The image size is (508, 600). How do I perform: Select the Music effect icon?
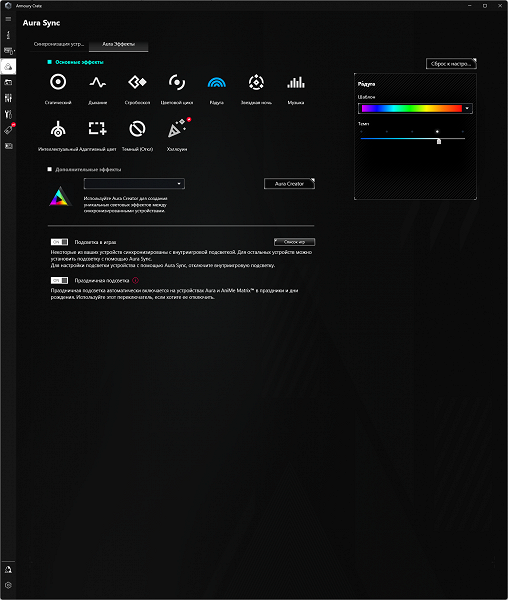pyautogui.click(x=296, y=82)
